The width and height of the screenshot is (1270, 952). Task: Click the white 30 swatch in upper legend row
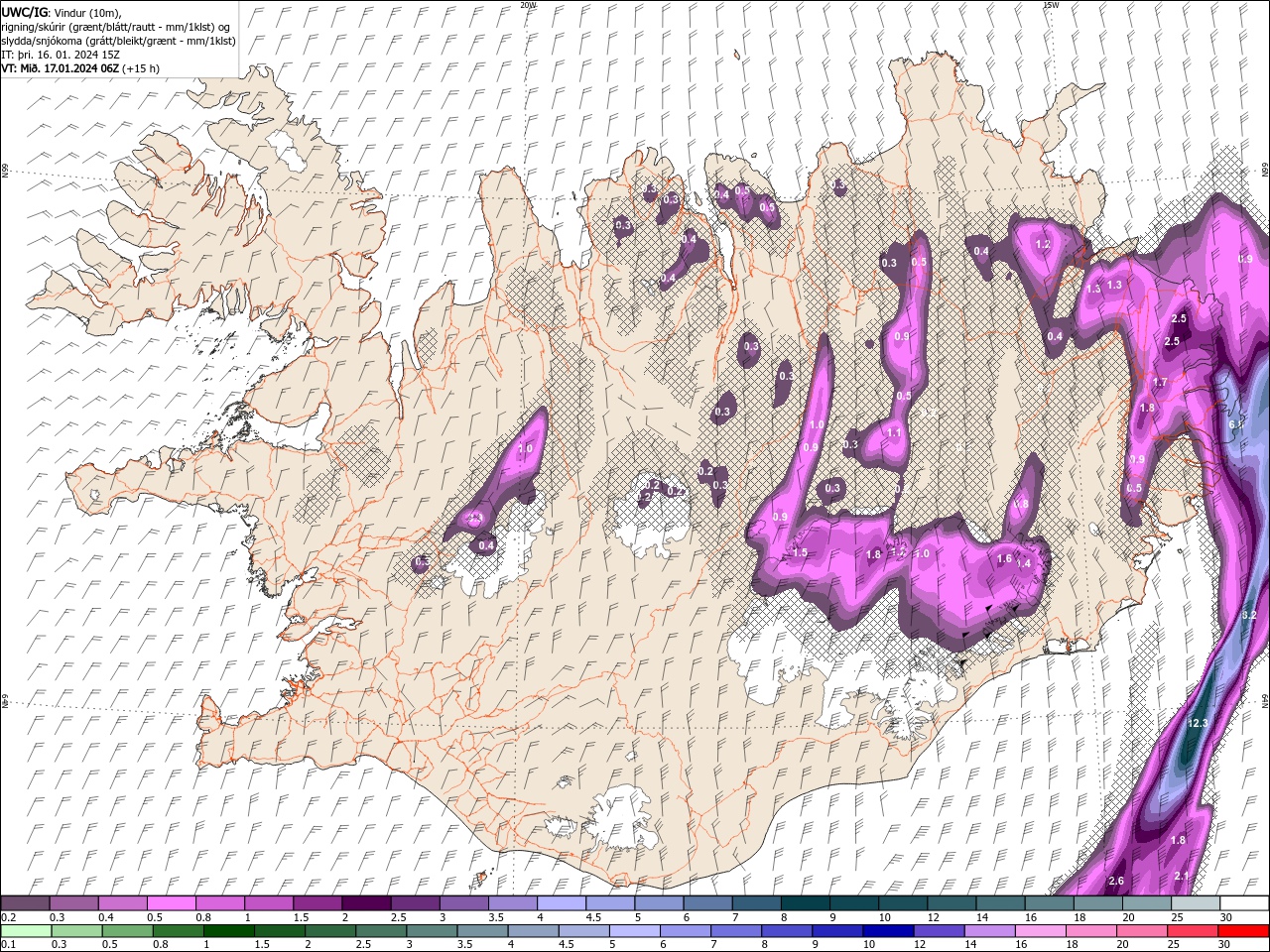(1244, 903)
